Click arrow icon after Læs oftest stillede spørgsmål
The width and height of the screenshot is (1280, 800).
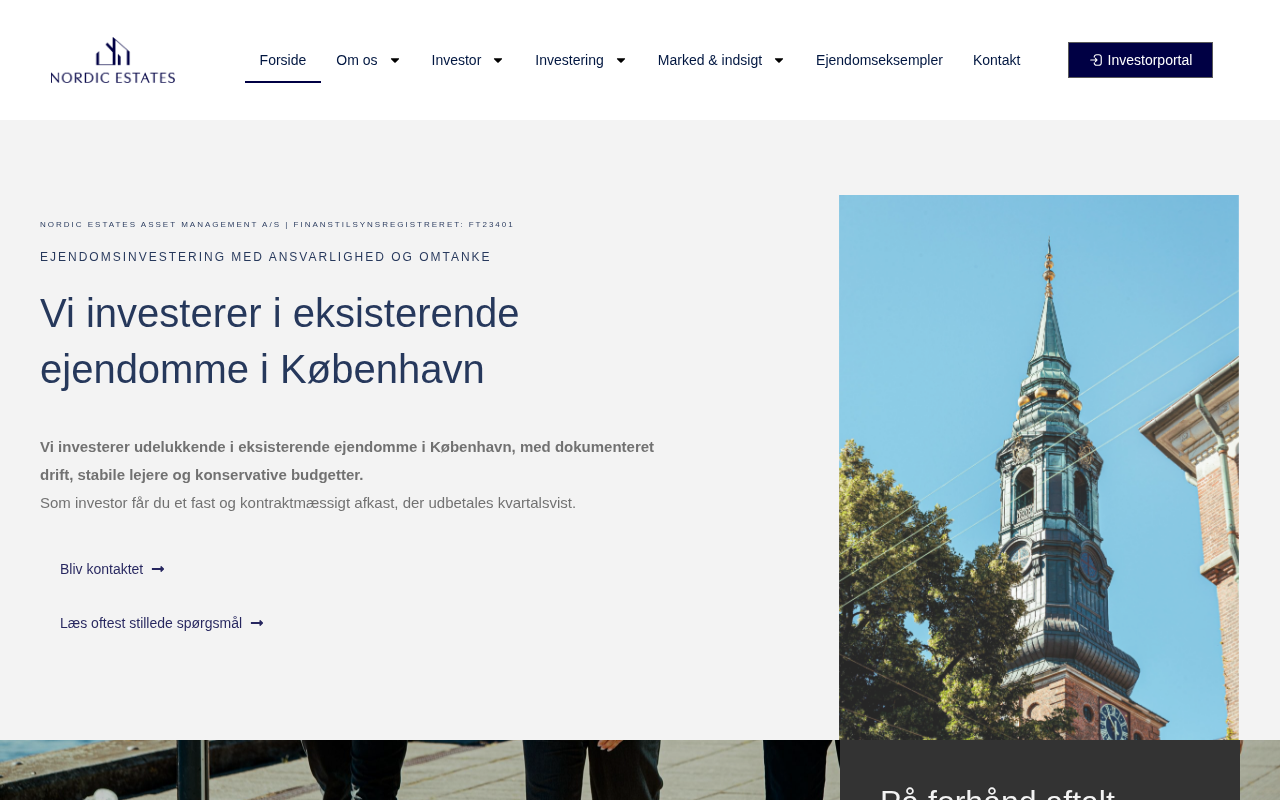click(257, 623)
